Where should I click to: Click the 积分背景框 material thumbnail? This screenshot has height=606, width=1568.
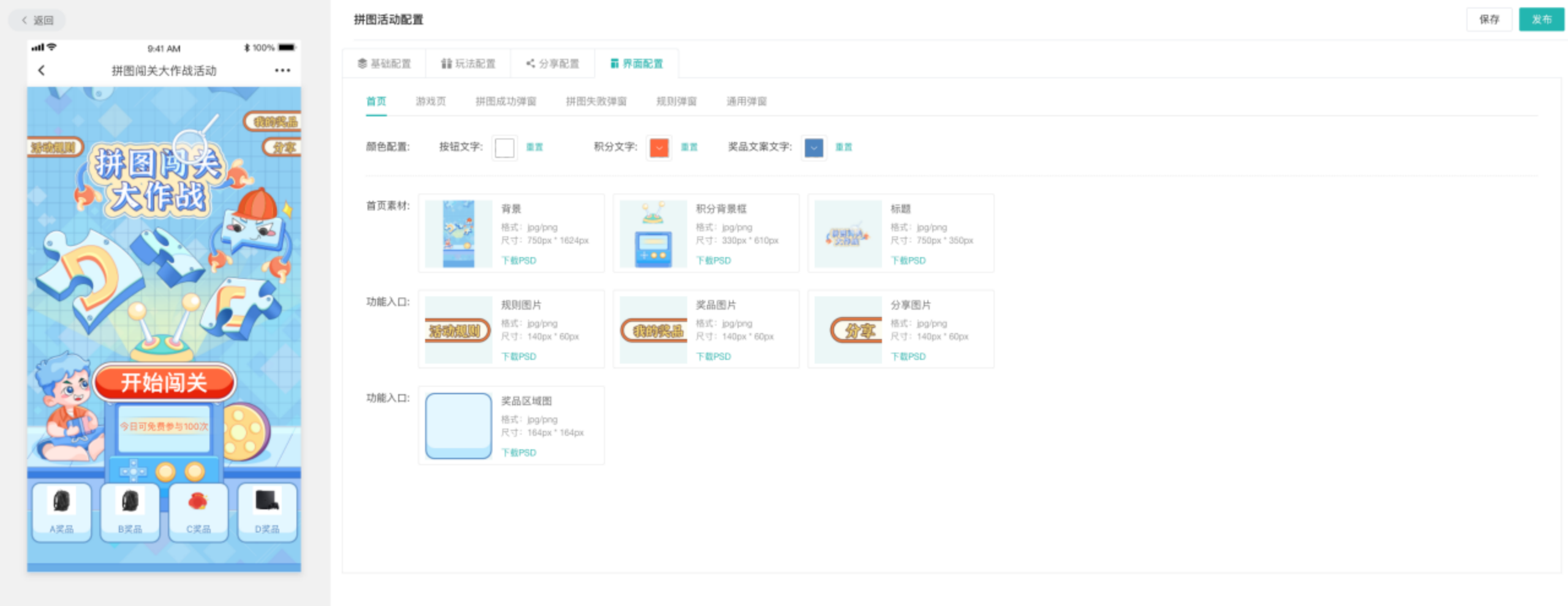654,234
